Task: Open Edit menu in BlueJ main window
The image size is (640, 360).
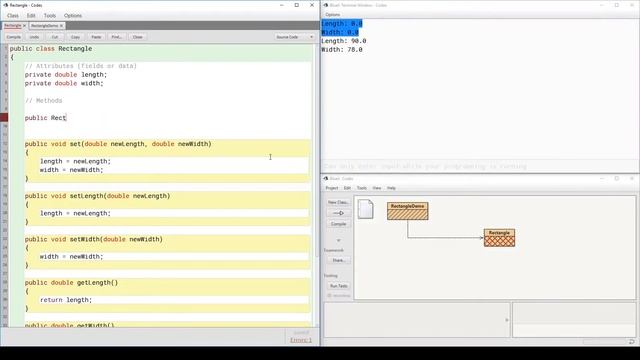Action: [347, 188]
